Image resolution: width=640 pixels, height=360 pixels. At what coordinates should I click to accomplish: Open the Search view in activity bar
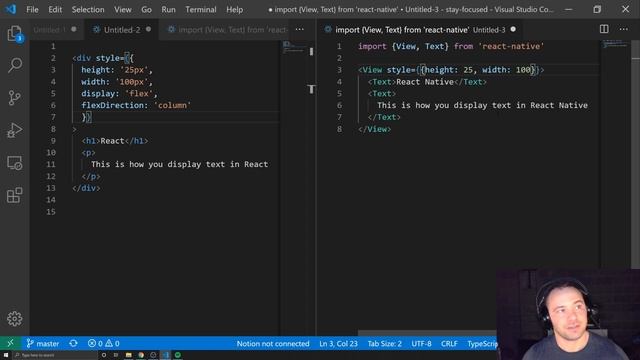click(15, 65)
